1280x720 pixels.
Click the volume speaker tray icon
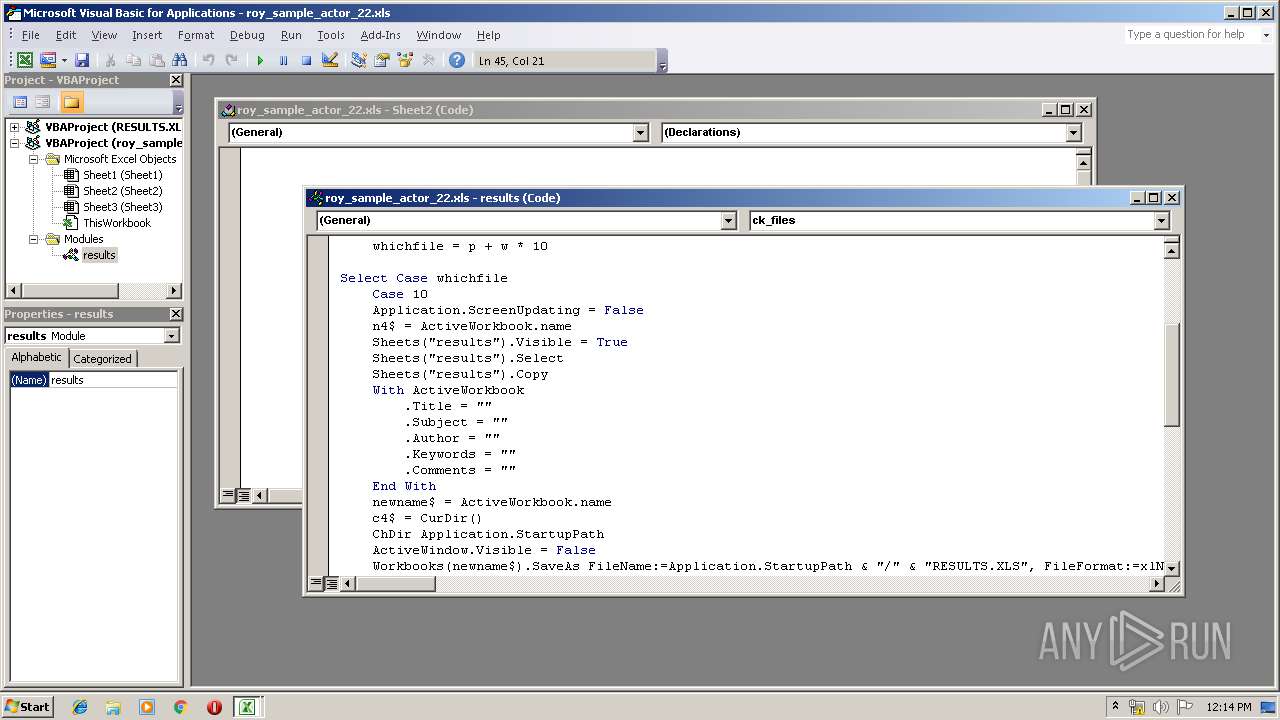(x=1160, y=707)
